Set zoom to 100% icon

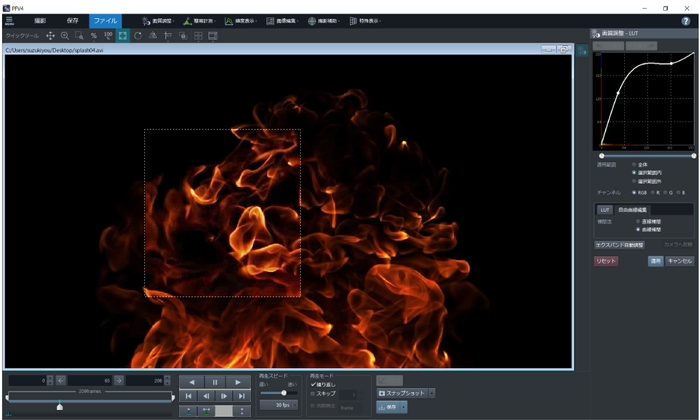(x=108, y=35)
